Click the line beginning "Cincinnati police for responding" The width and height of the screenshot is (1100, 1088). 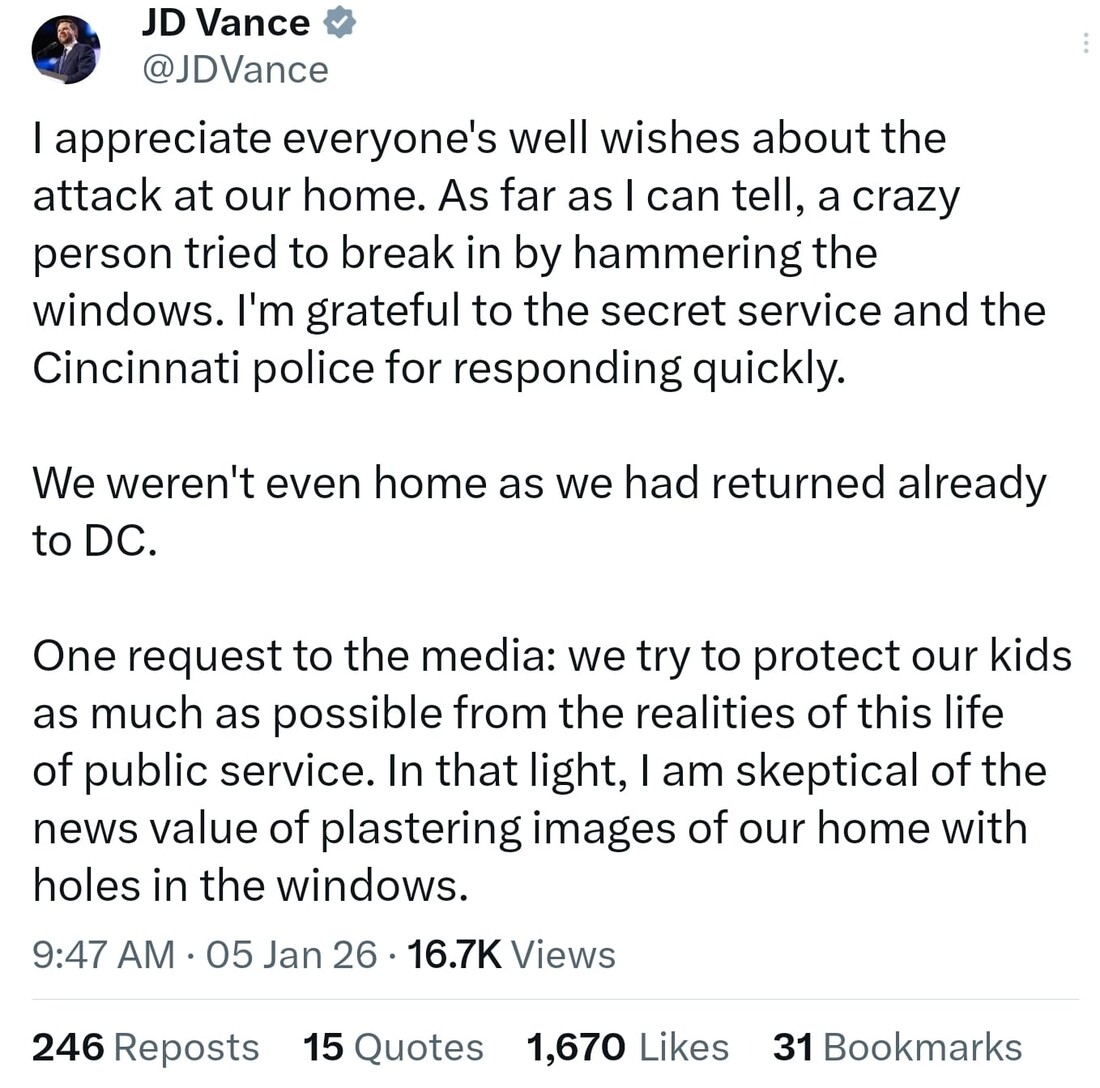(x=439, y=369)
